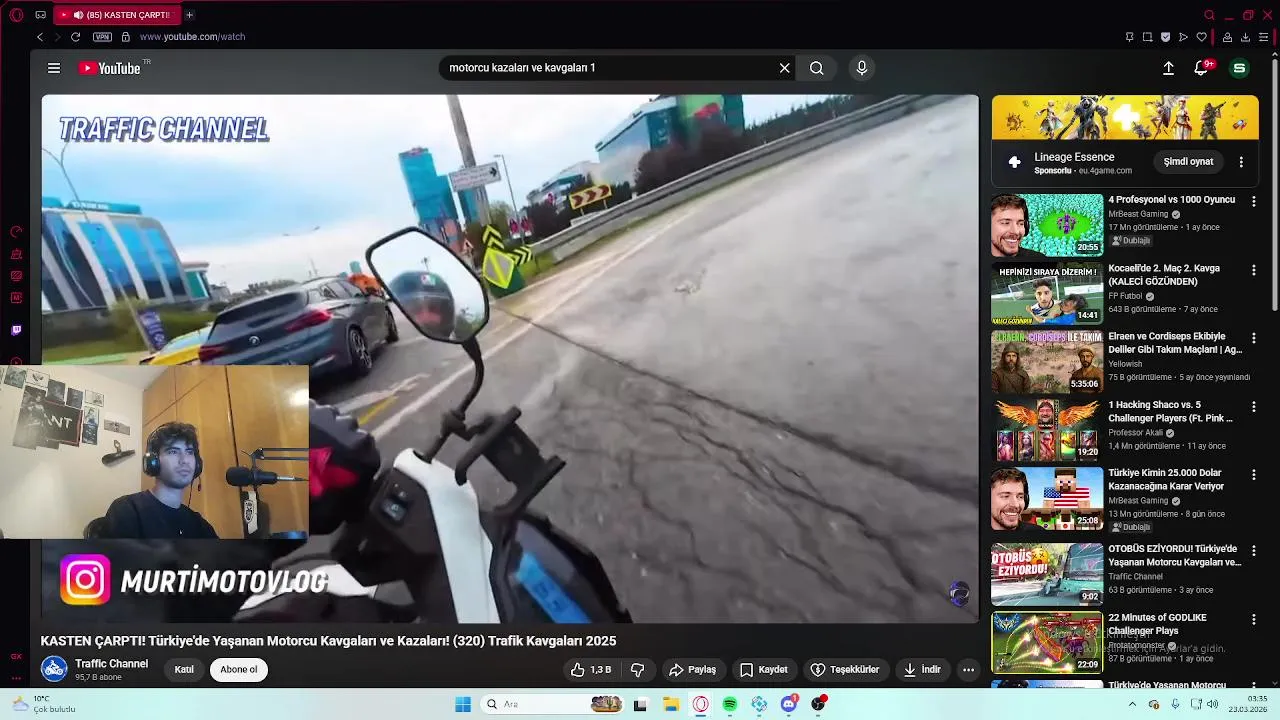This screenshot has height=720, width=1280.
Task: Click Şimdi oynat on Lineage ad
Action: [1188, 162]
